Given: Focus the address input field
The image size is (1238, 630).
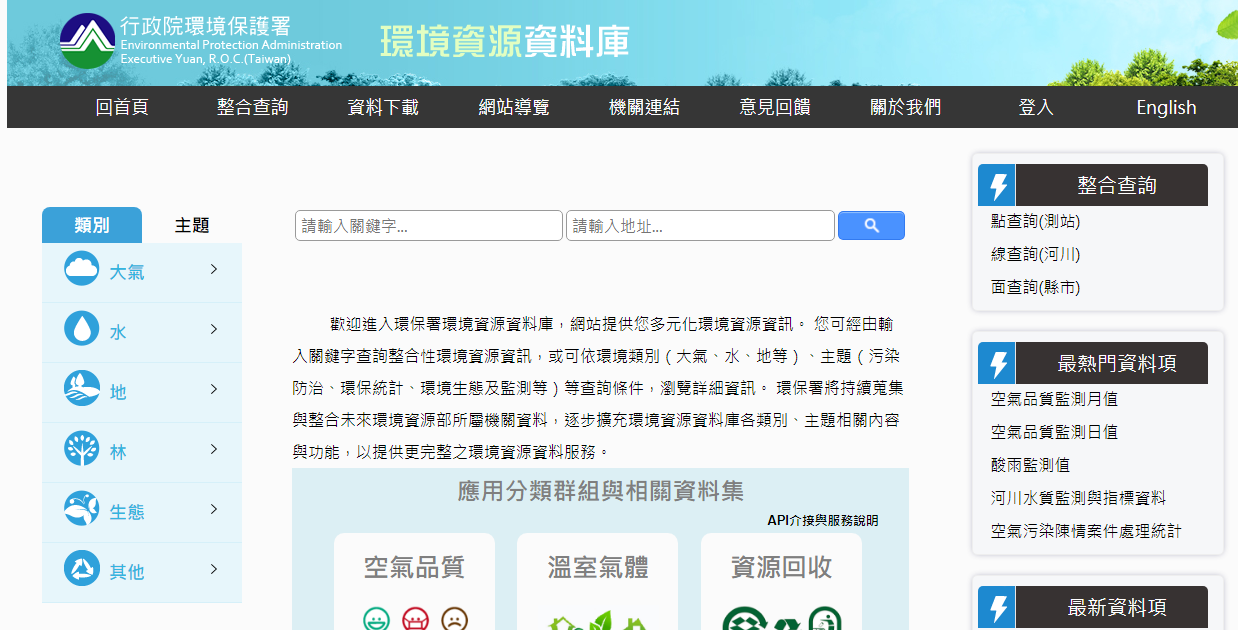Looking at the screenshot, I should [x=700, y=226].
